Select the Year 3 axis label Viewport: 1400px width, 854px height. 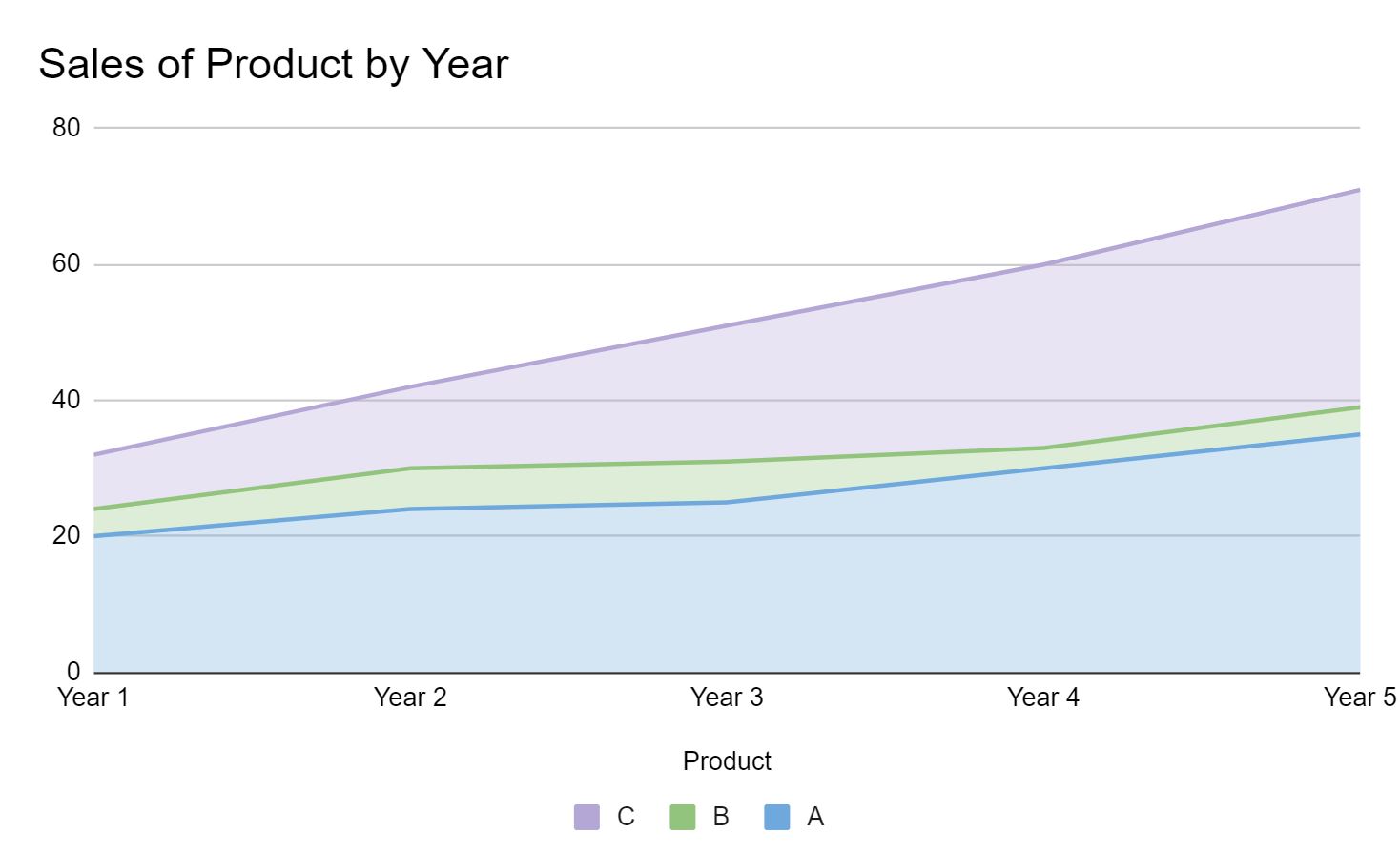[x=727, y=698]
